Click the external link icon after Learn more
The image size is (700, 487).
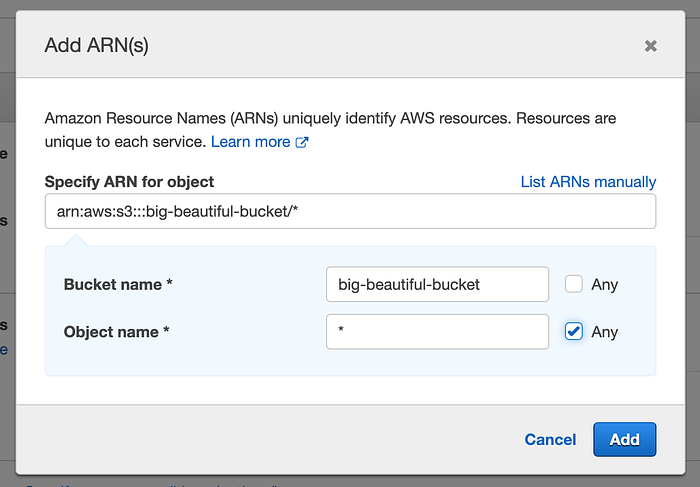(302, 142)
